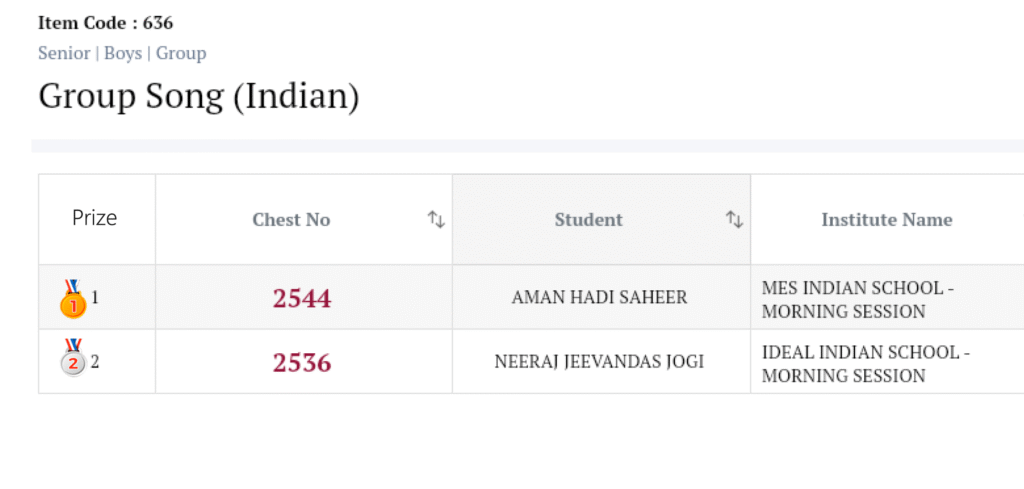Click the Chest No sort arrows icon
Image resolution: width=1024 pixels, height=489 pixels.
tap(436, 219)
